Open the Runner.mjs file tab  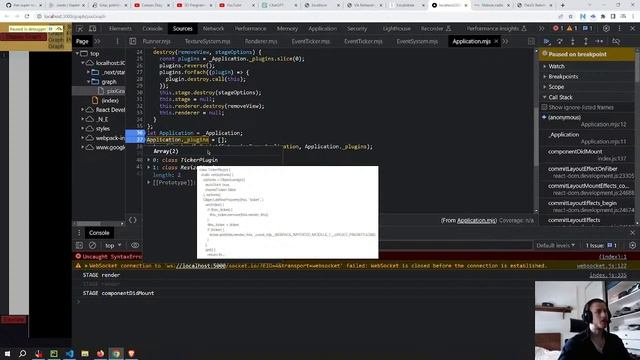click(x=156, y=41)
